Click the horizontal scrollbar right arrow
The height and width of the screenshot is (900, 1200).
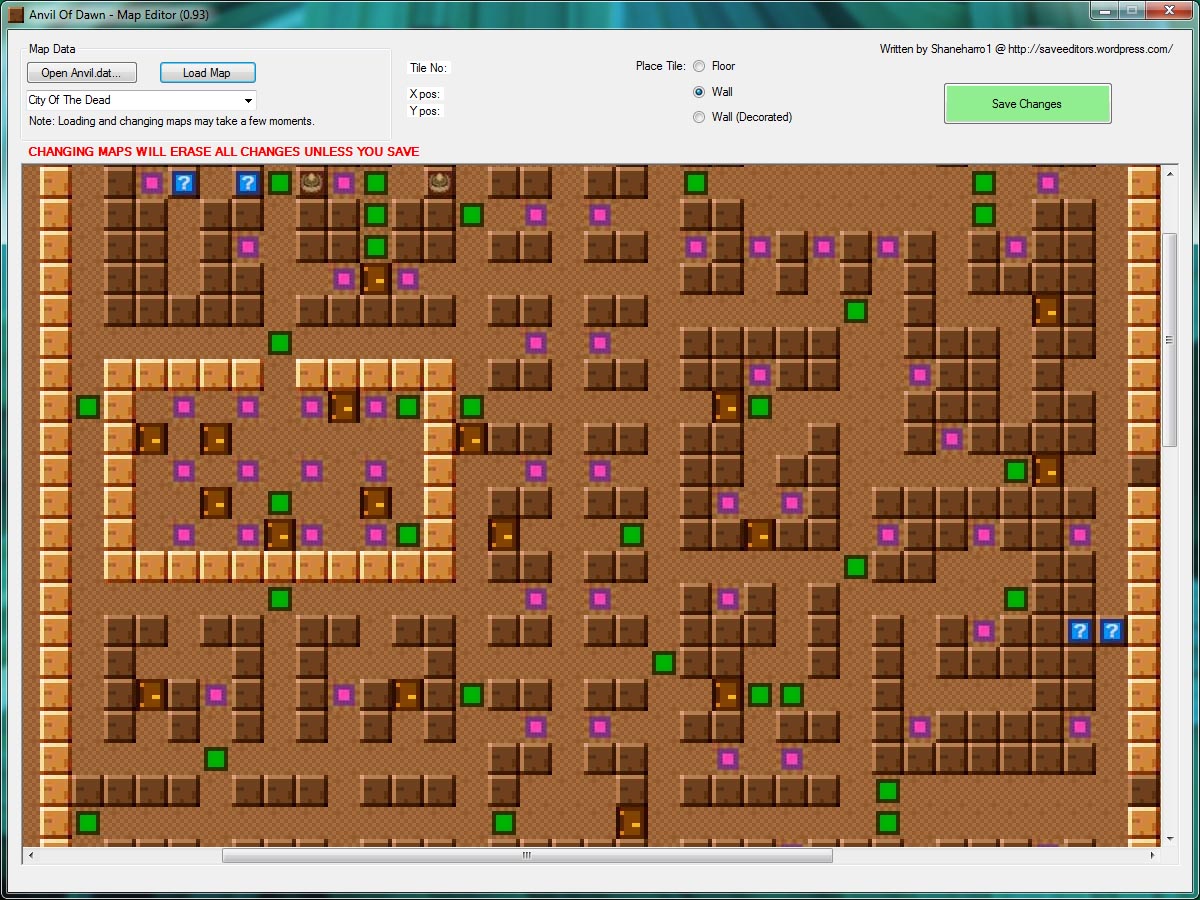(1153, 856)
